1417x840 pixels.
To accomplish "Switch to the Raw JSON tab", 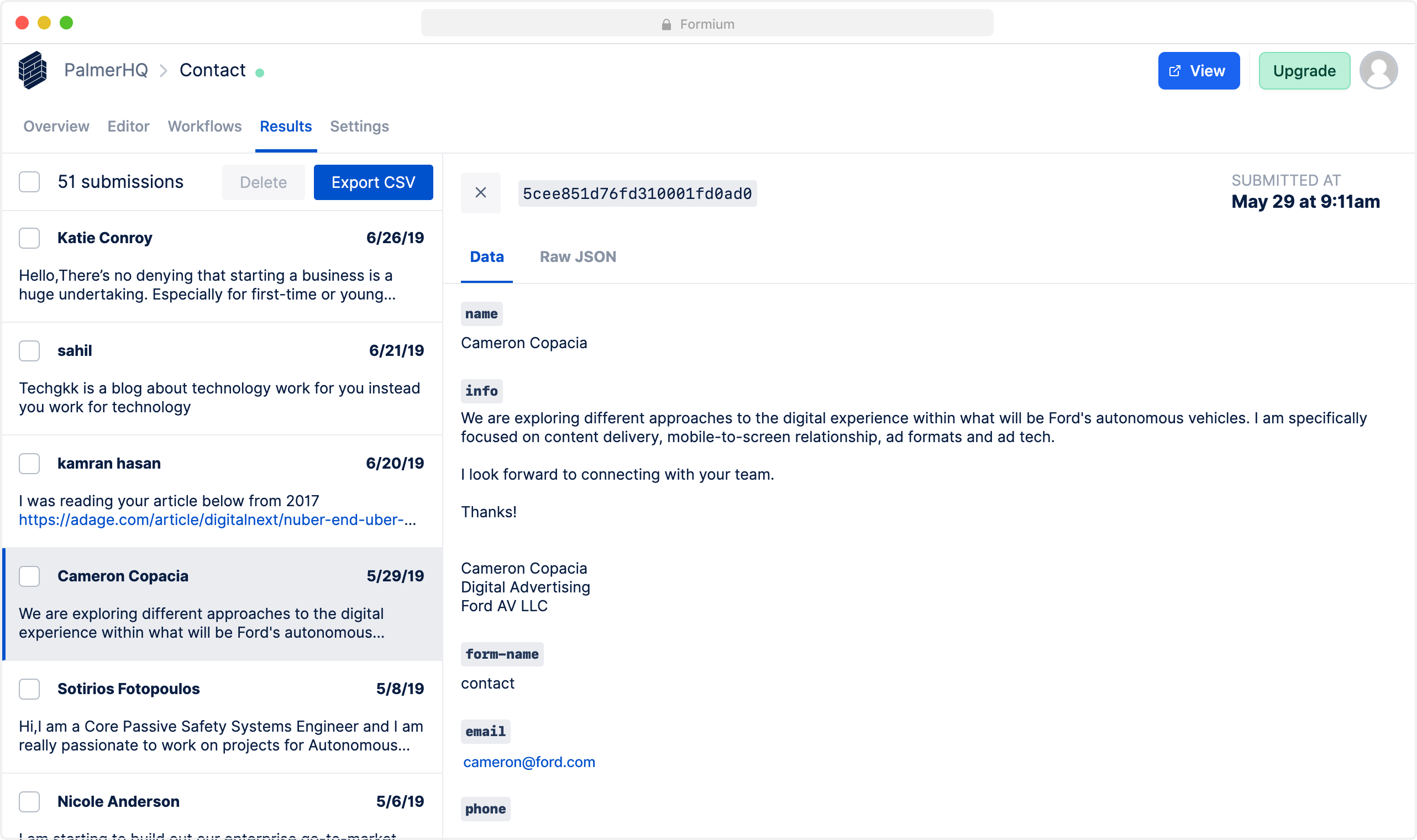I will (578, 257).
